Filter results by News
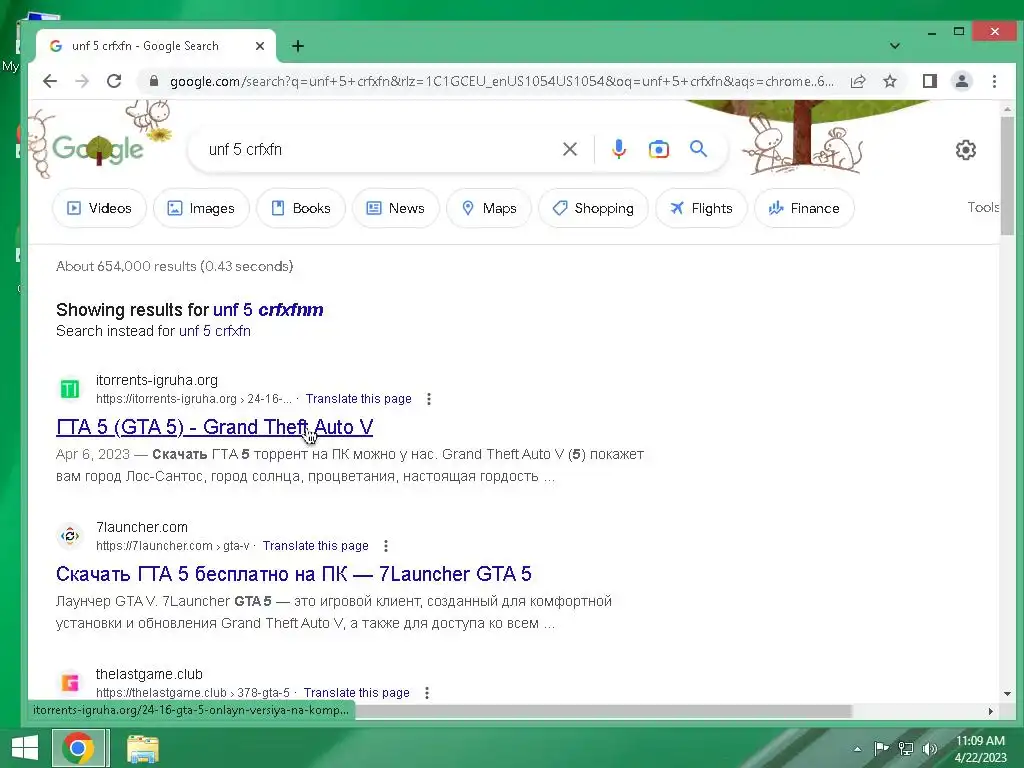Screen dimensions: 1024x768 coord(396,208)
